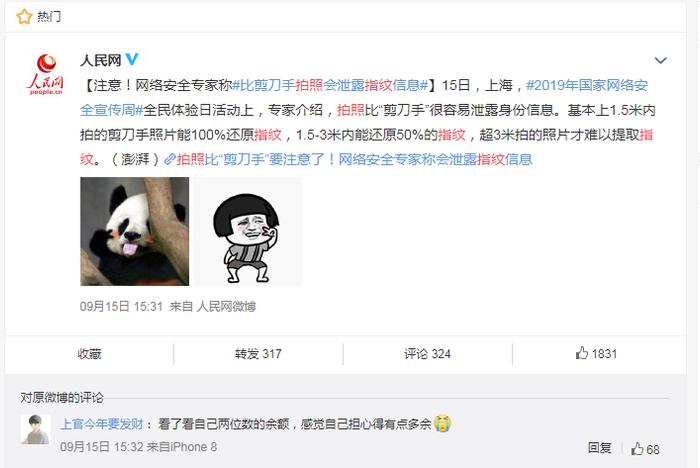The image size is (700, 468).
Task: Open the 人民网 profile avatar logo
Action: 46,74
